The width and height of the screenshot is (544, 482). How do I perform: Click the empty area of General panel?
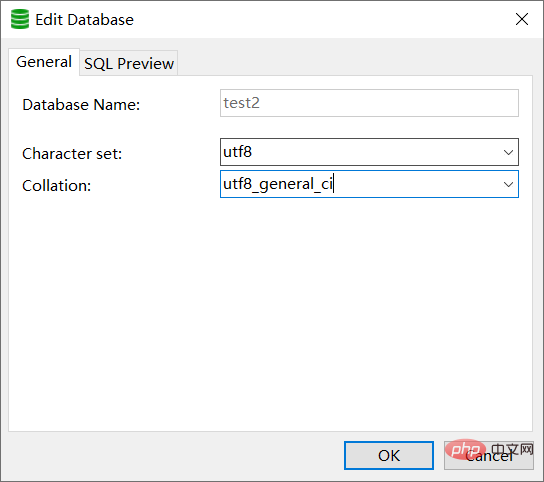coord(271,312)
